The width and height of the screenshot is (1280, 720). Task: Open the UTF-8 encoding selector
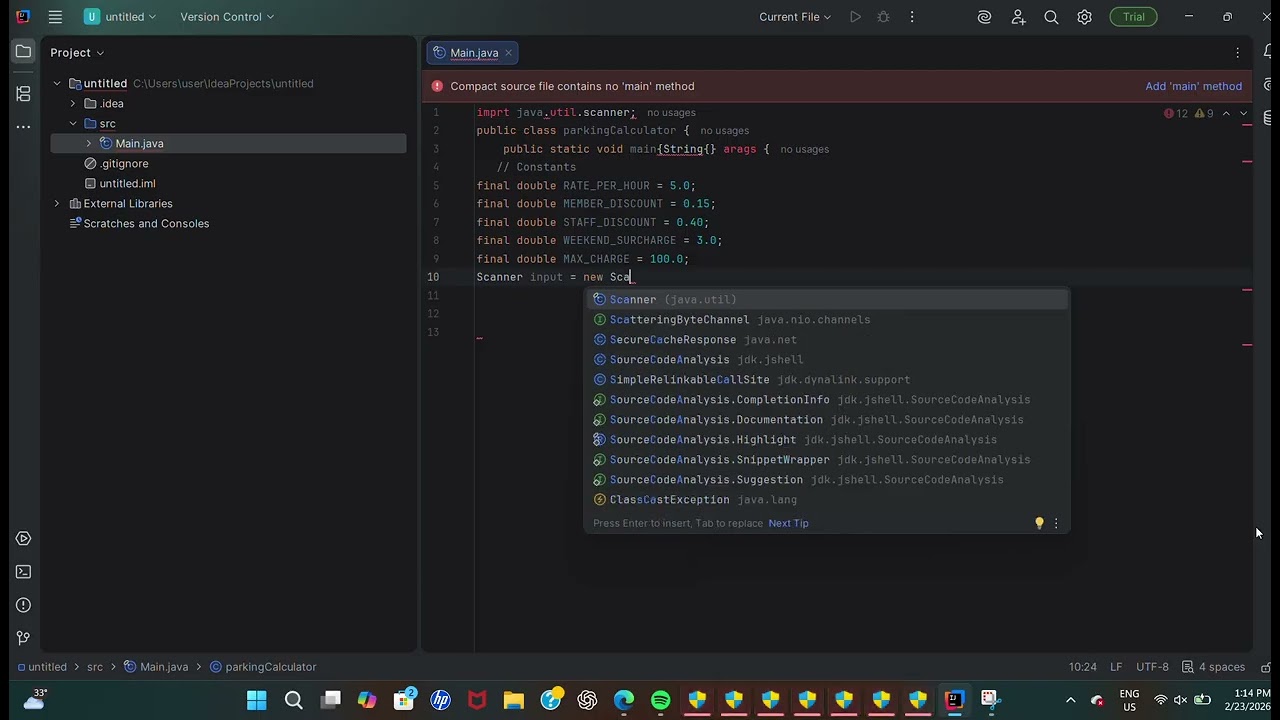[1152, 667]
